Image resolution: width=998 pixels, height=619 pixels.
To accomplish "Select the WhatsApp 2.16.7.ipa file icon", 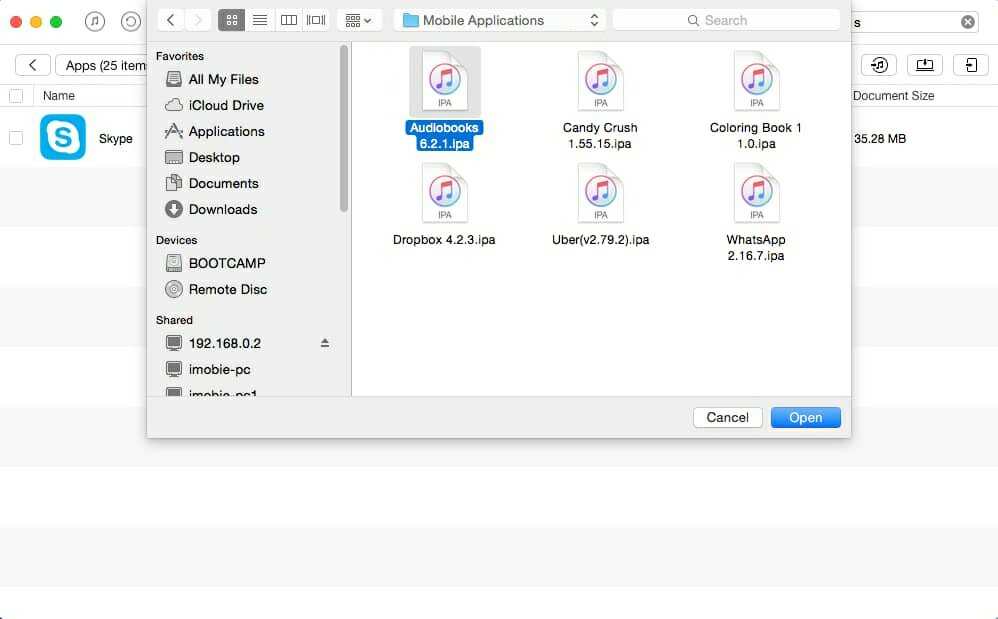I will [756, 193].
